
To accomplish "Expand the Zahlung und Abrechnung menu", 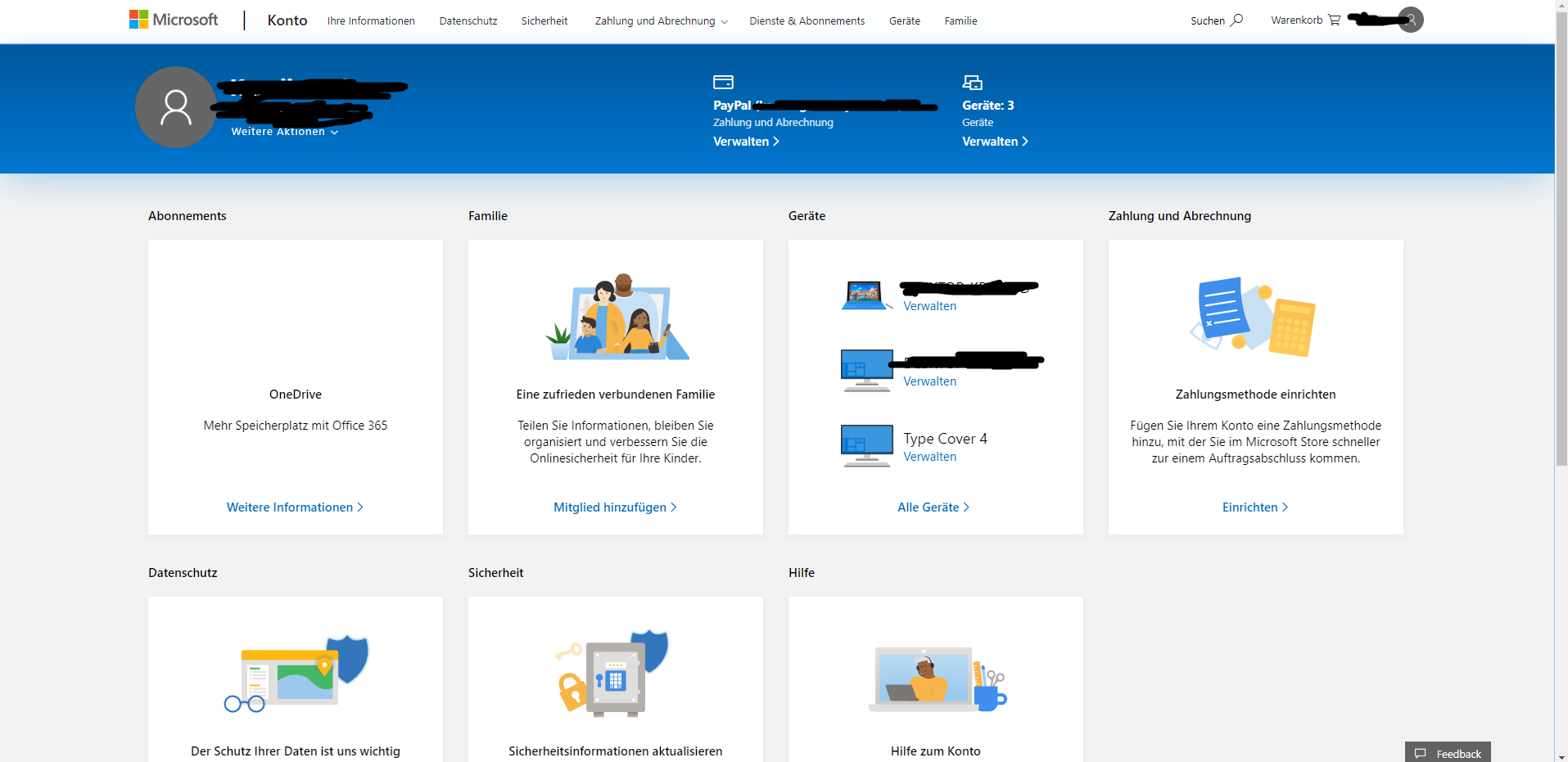I will [661, 21].
